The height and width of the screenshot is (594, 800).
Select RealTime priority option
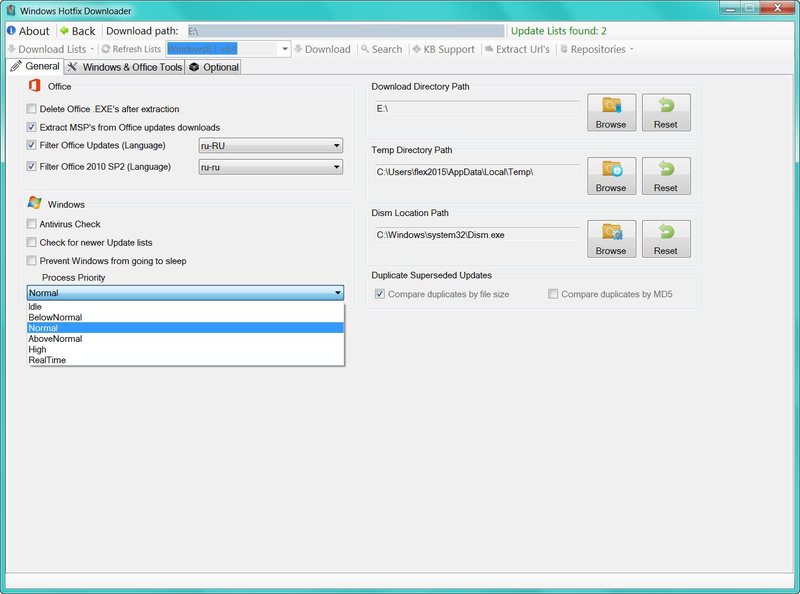[186, 360]
